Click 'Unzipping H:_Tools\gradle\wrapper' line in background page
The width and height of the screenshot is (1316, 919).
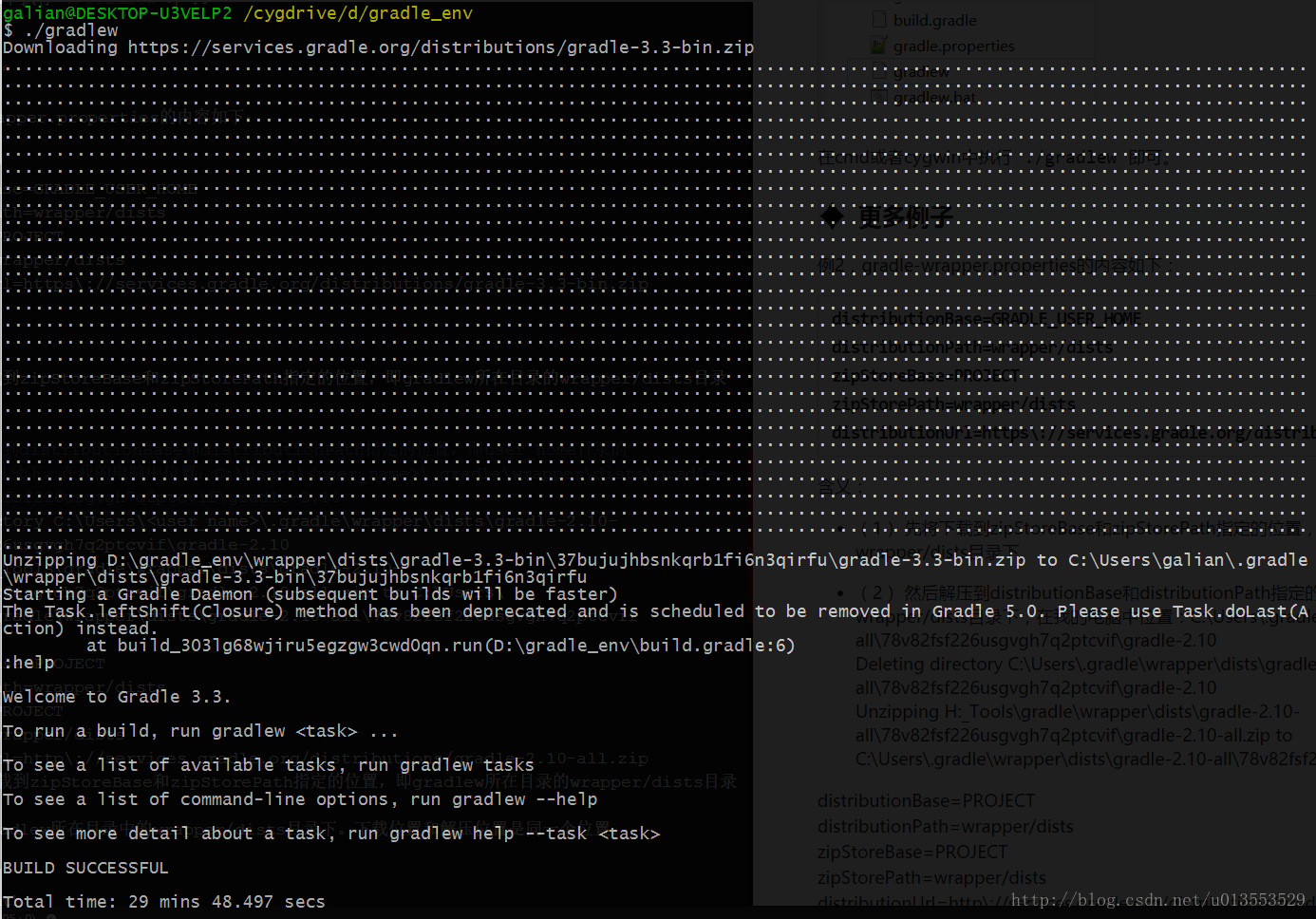pos(1078,711)
